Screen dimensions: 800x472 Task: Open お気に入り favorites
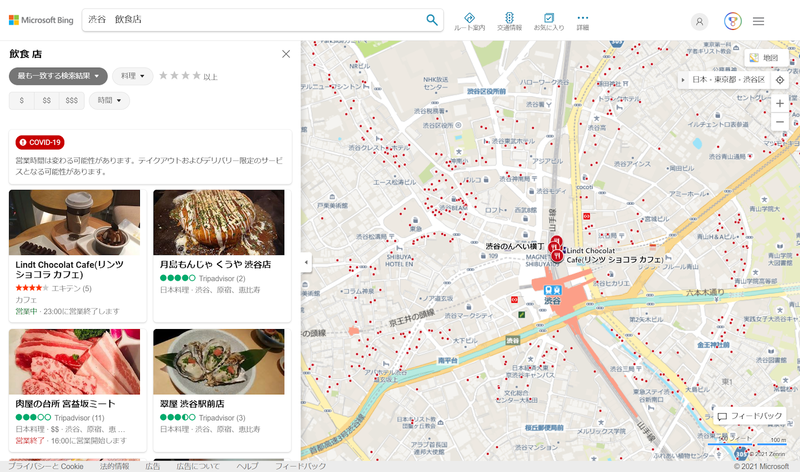coord(549,22)
